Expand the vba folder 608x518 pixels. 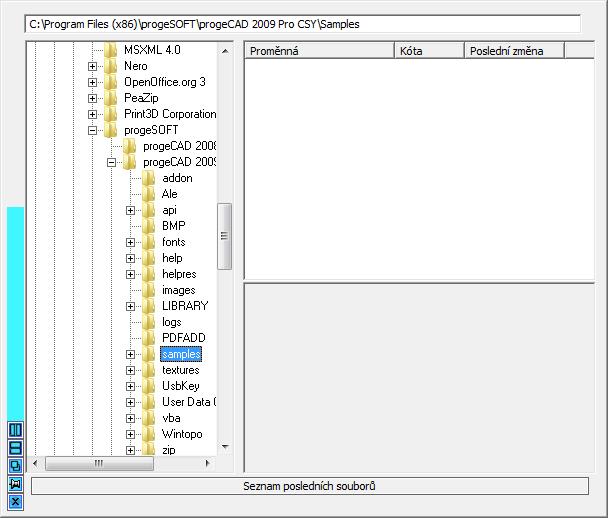130,418
